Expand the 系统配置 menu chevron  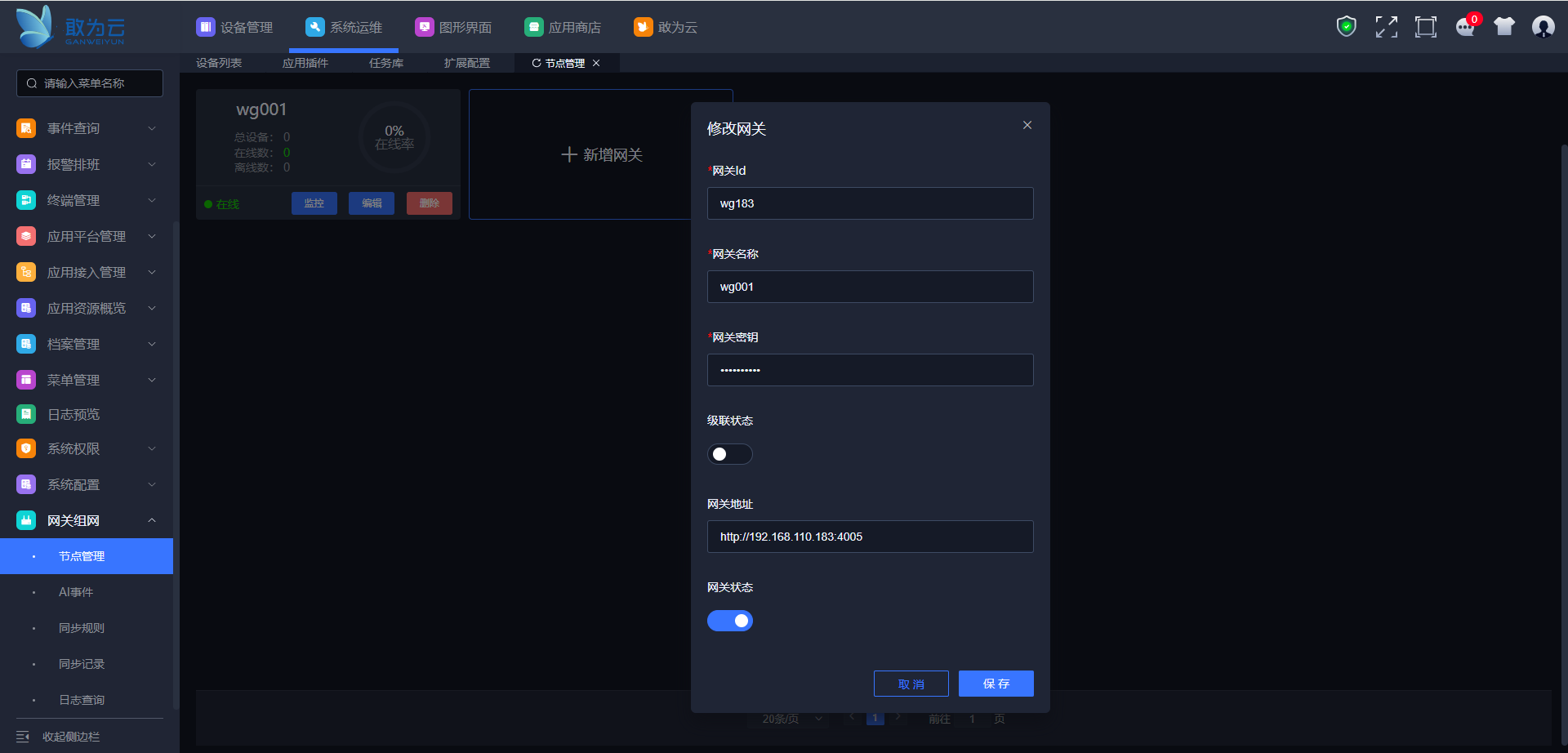pyautogui.click(x=152, y=484)
